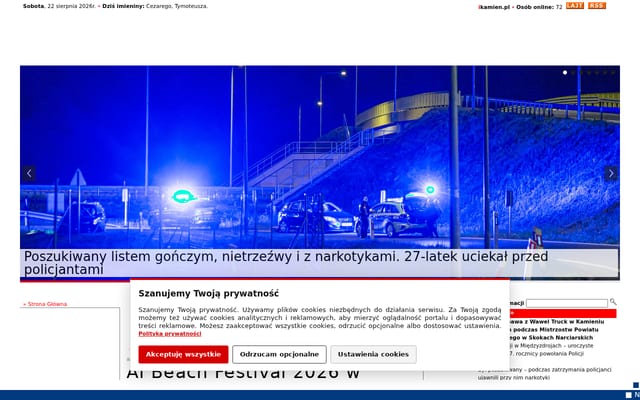Jump to the last carousel dot

click(613, 73)
